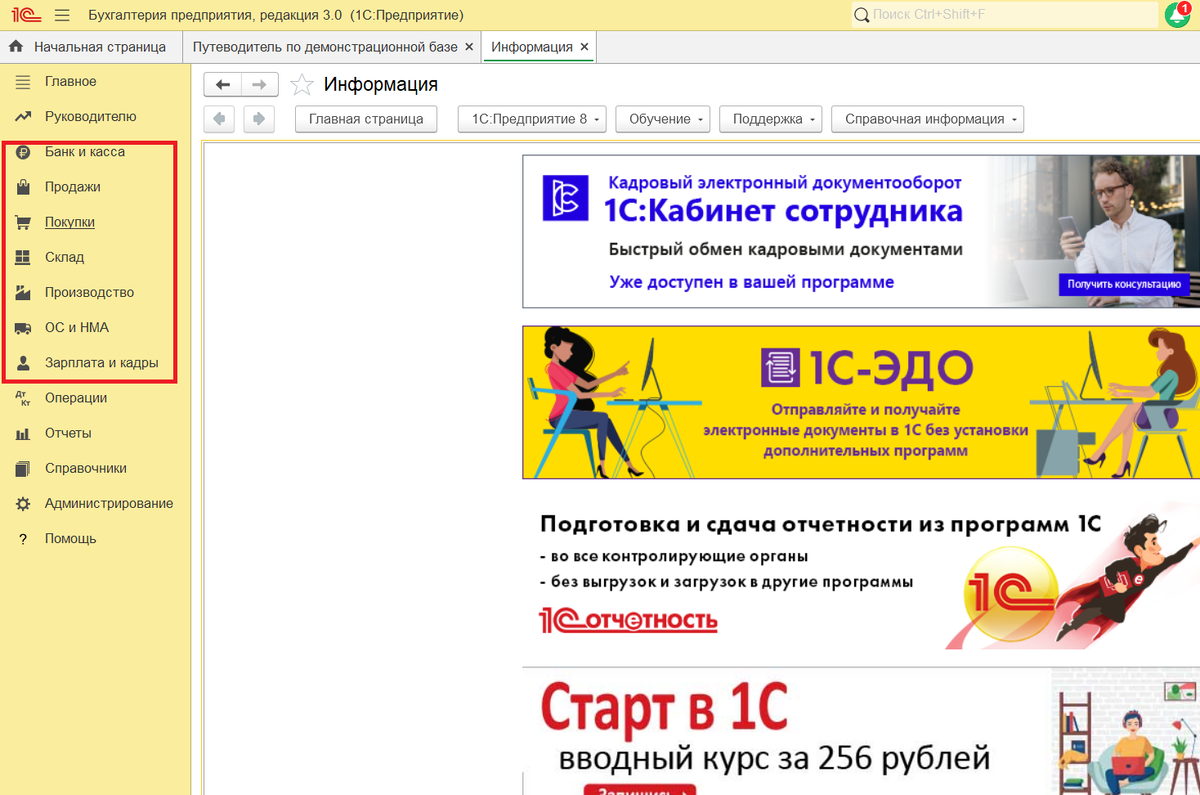The width and height of the screenshot is (1200, 795).
Task: Click the Руководителю chart icon
Action: click(23, 117)
